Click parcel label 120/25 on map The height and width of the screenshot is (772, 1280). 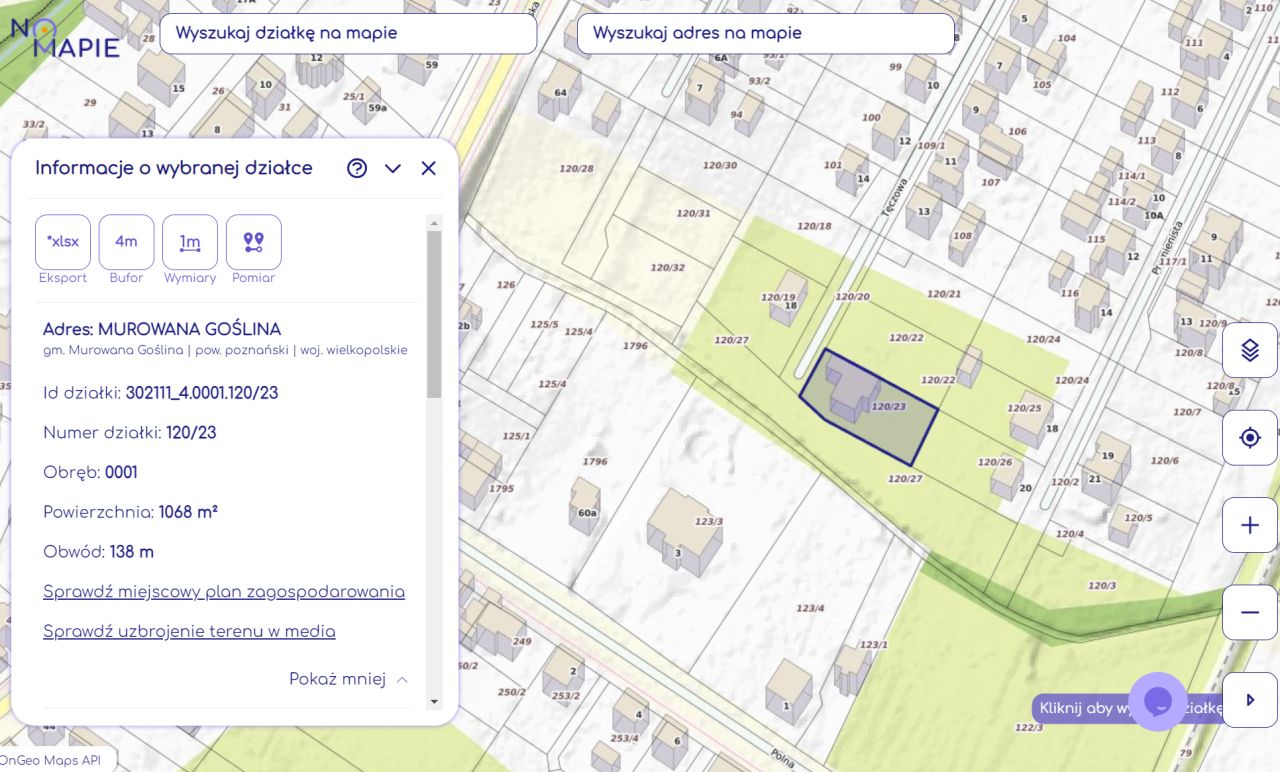point(1024,408)
